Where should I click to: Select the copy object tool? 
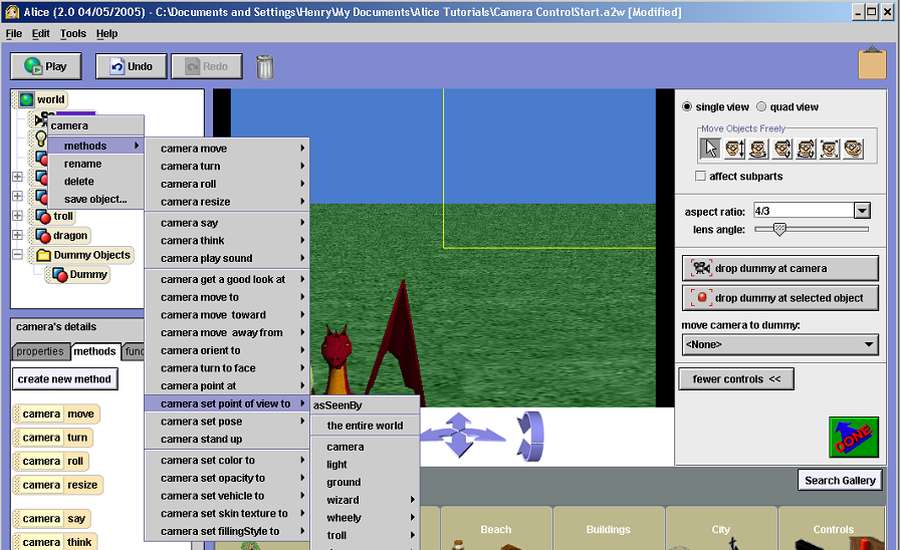[853, 149]
